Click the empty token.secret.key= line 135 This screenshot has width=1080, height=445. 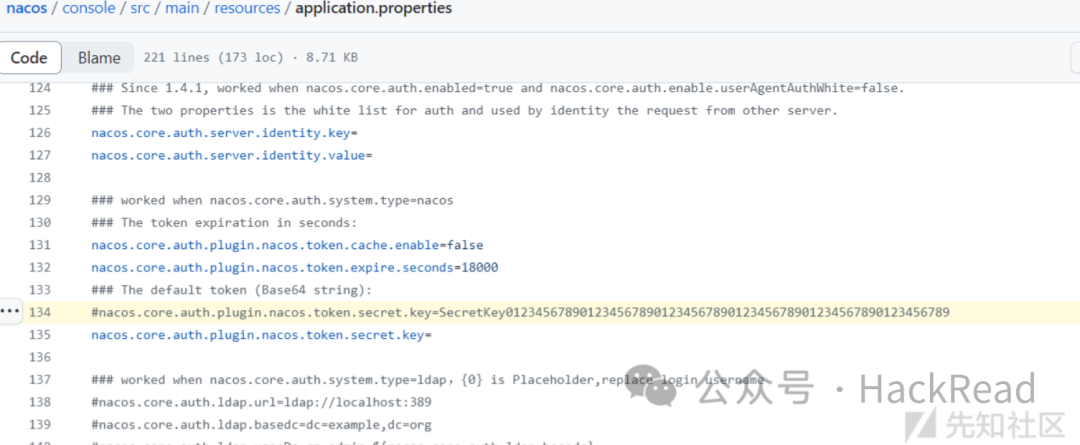pos(261,335)
